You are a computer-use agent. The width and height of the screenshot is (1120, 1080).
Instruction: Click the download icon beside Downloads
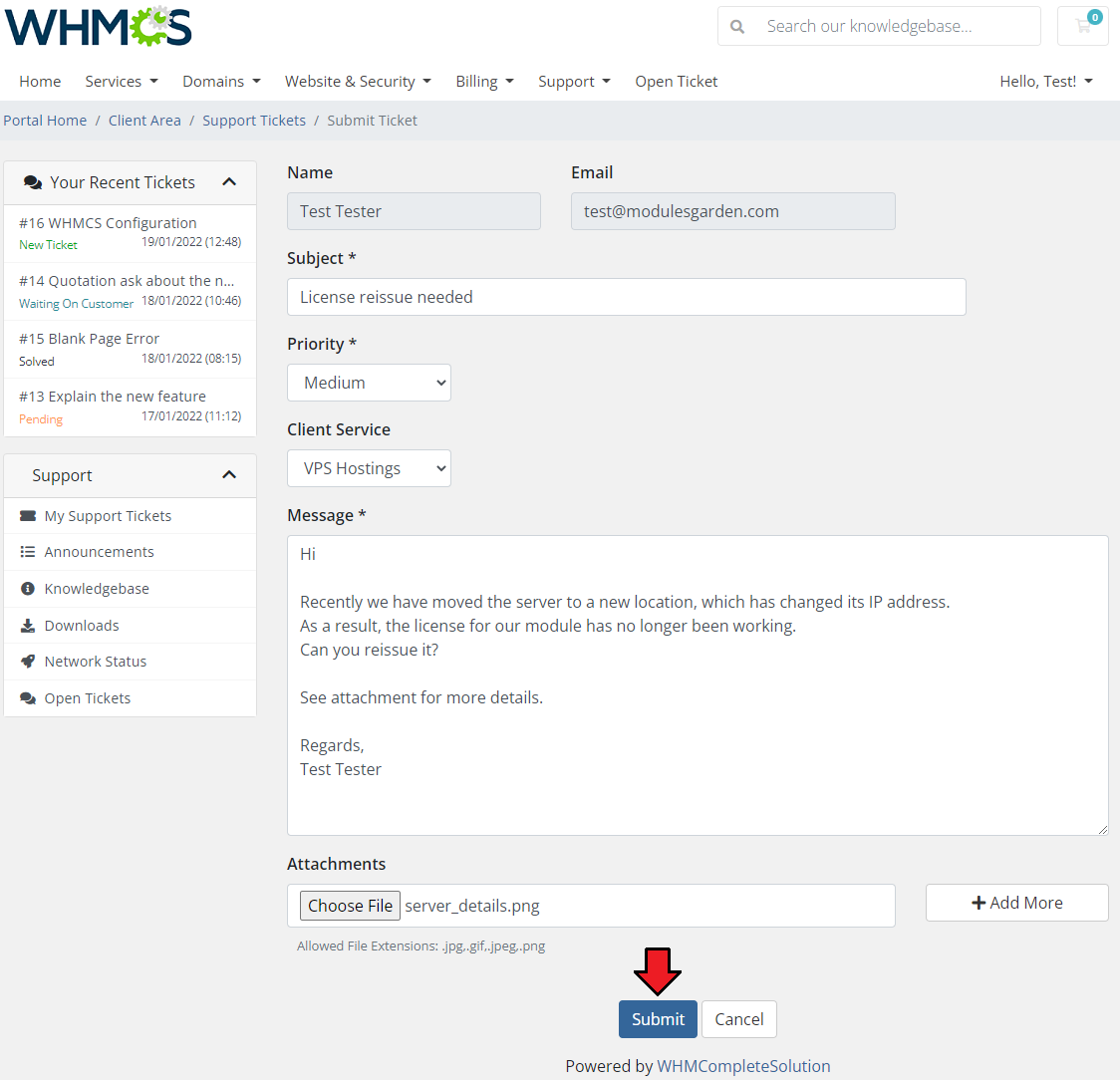[x=28, y=626]
